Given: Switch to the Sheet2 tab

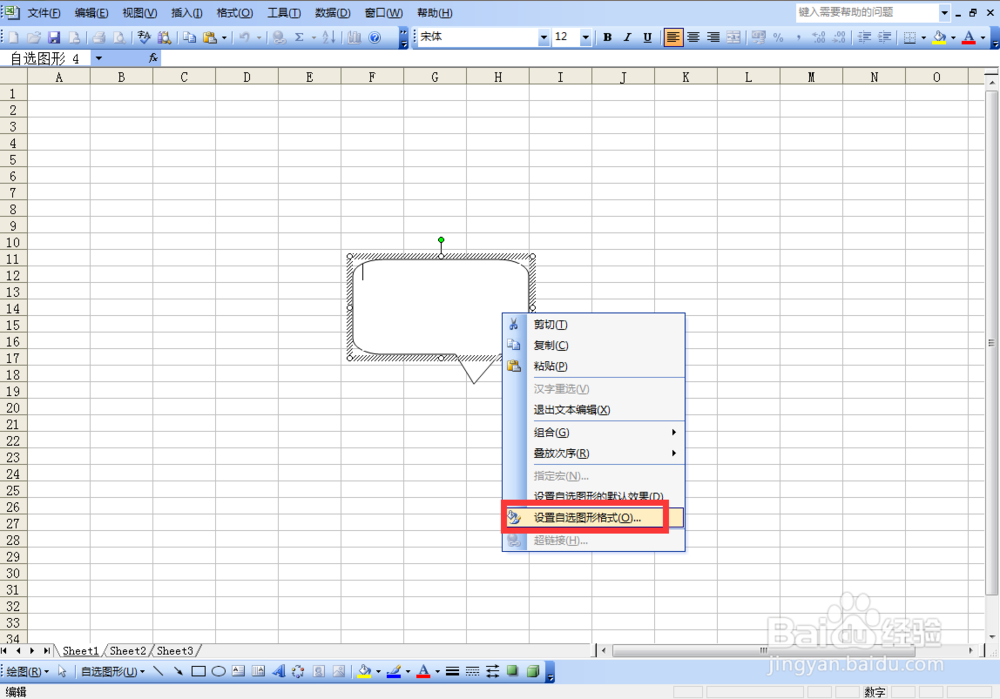Looking at the screenshot, I should (x=127, y=650).
